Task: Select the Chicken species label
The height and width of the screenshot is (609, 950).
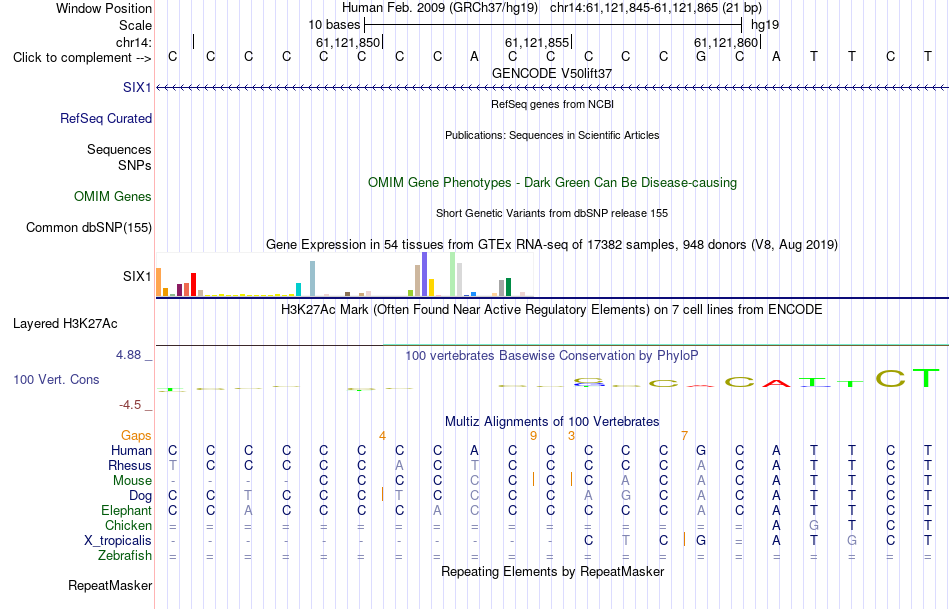Action: pos(128,525)
